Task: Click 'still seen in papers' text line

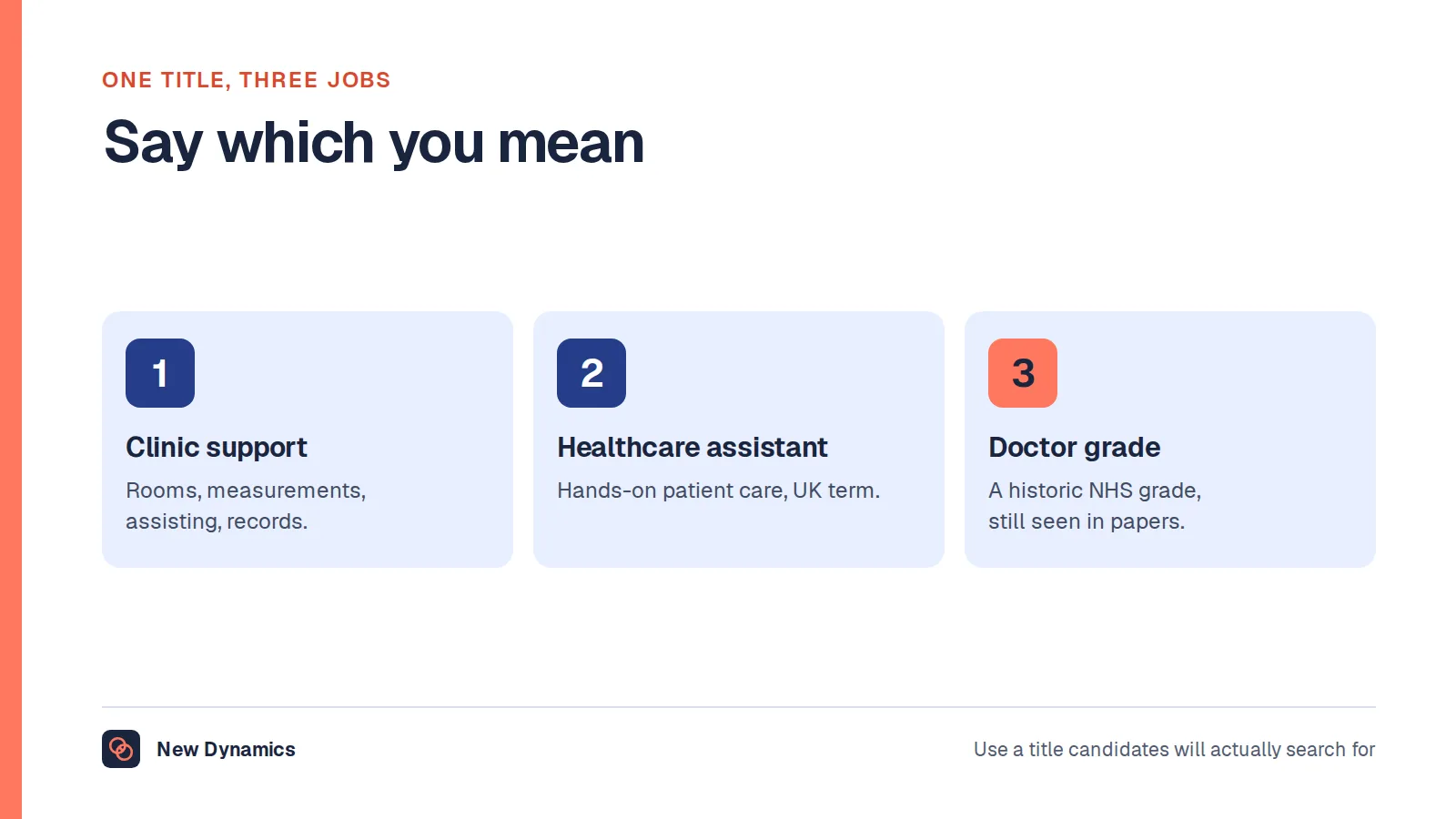Action: coord(1087,521)
